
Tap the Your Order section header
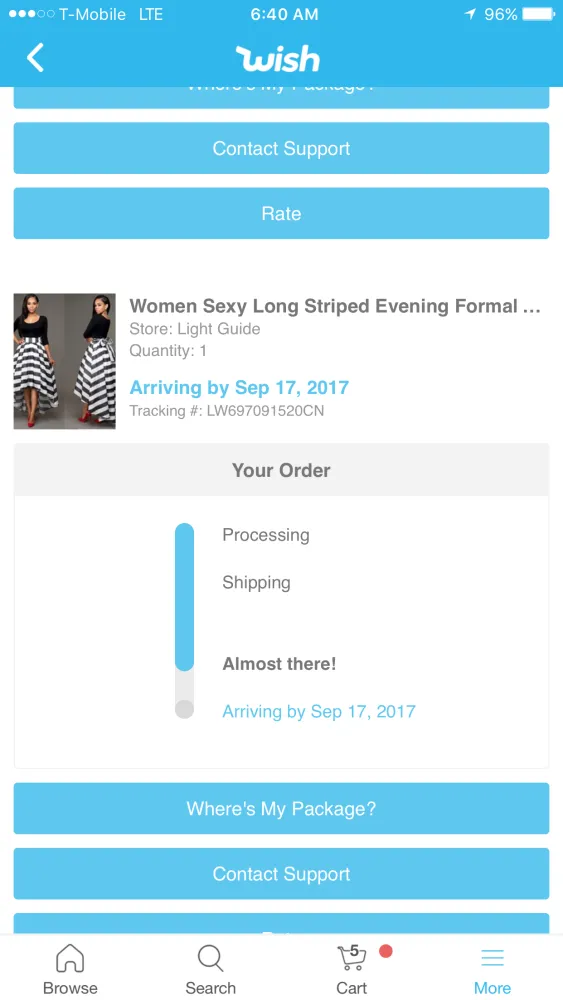pos(281,470)
